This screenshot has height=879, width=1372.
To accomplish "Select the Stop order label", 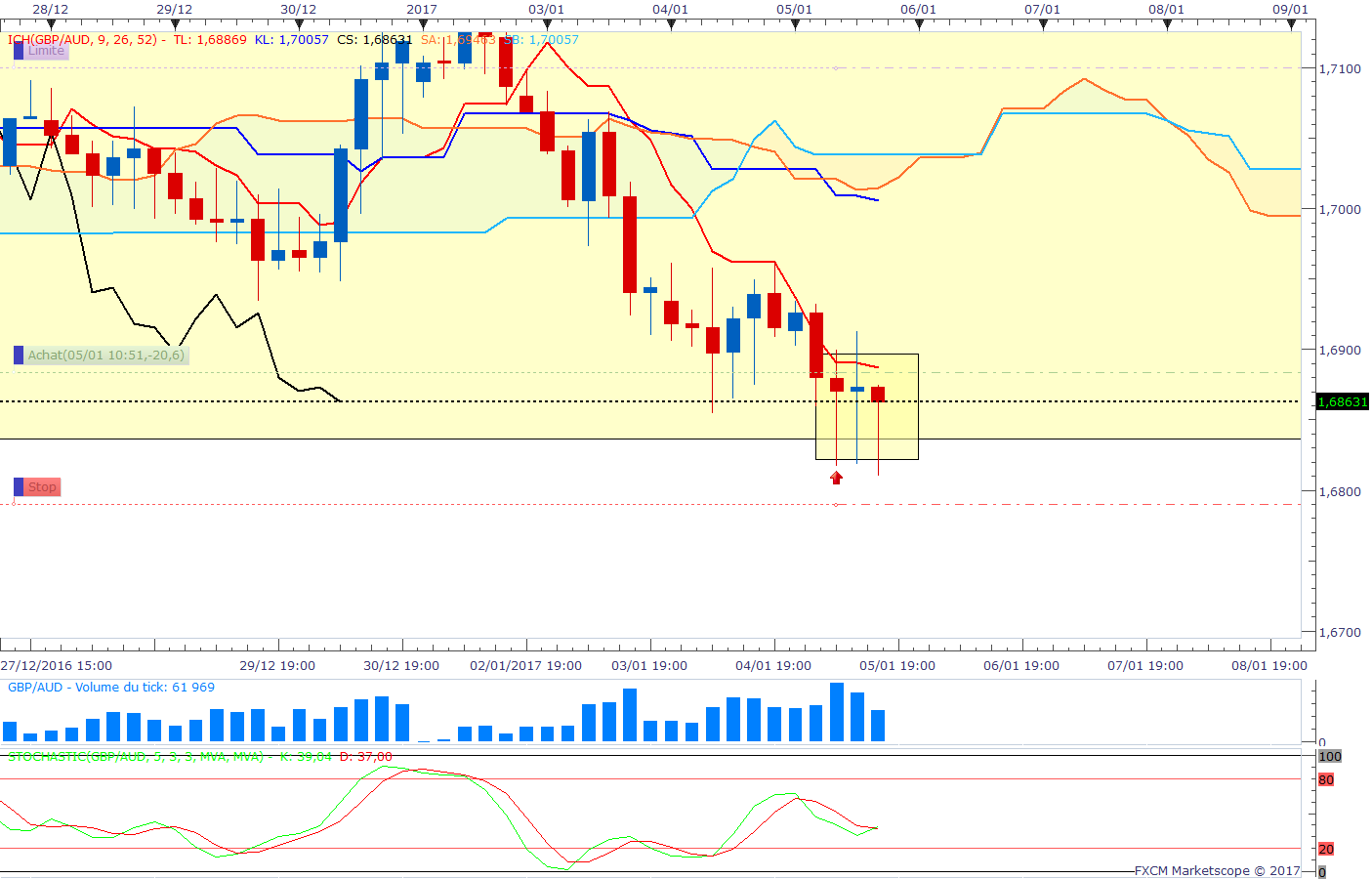I will click(42, 486).
